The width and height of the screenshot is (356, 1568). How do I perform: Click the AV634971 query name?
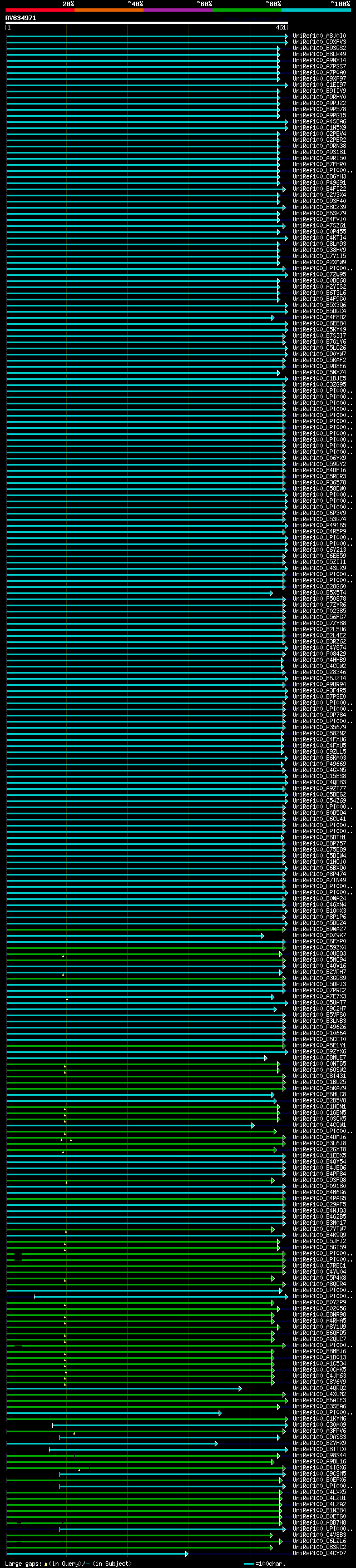(21, 18)
